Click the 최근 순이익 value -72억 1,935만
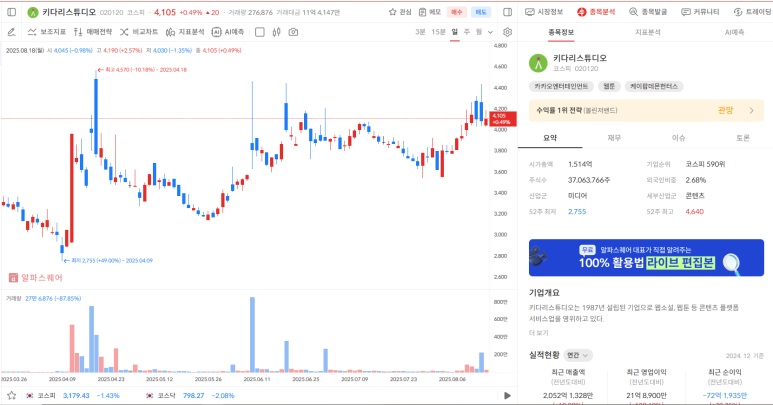This screenshot has width=773, height=405. [x=724, y=395]
